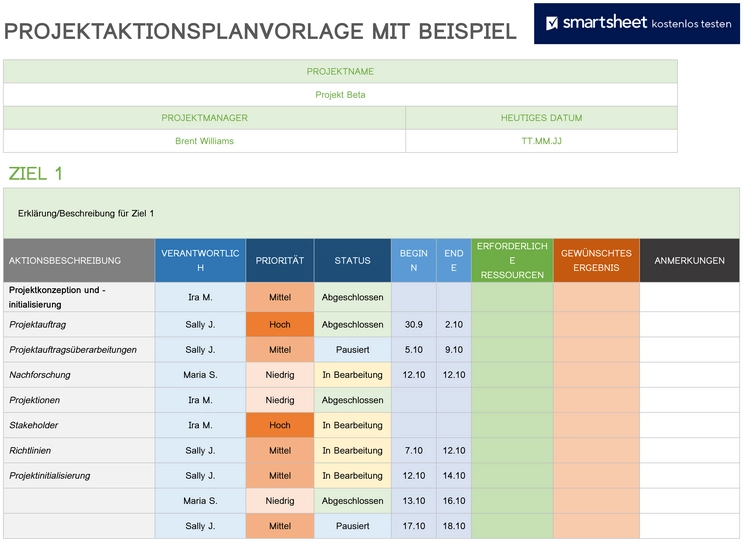The image size is (743, 542).
Task: Select the '5.10' start date cell
Action: point(414,350)
